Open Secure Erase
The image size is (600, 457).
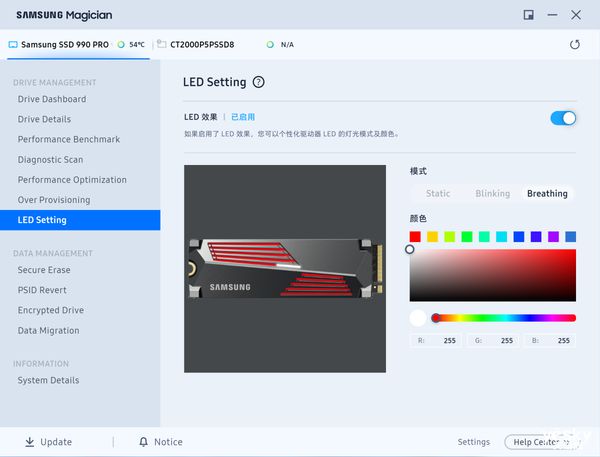(44, 270)
